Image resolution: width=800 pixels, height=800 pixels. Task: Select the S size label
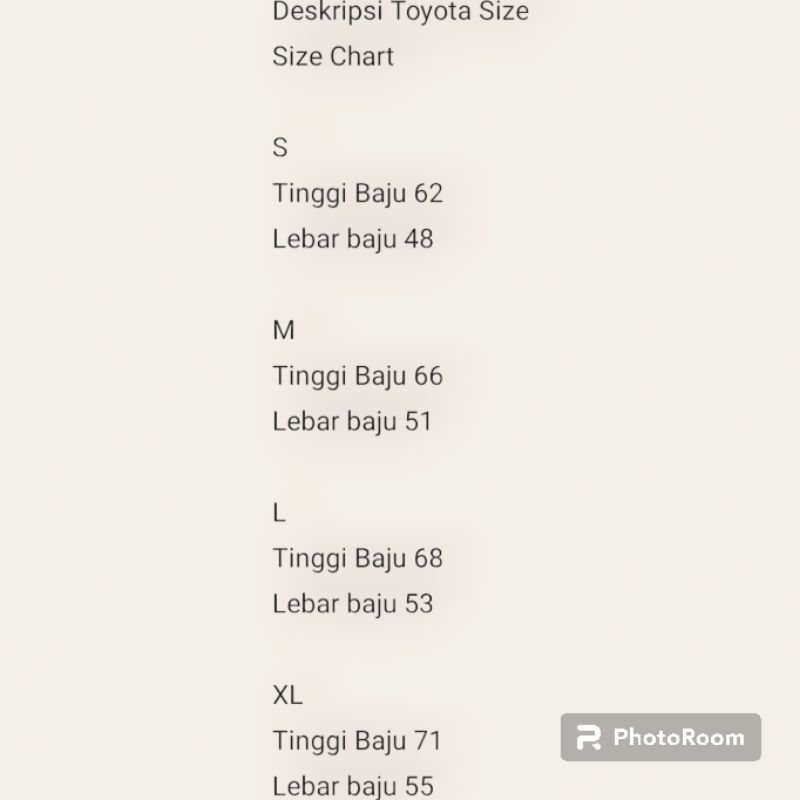[280, 148]
